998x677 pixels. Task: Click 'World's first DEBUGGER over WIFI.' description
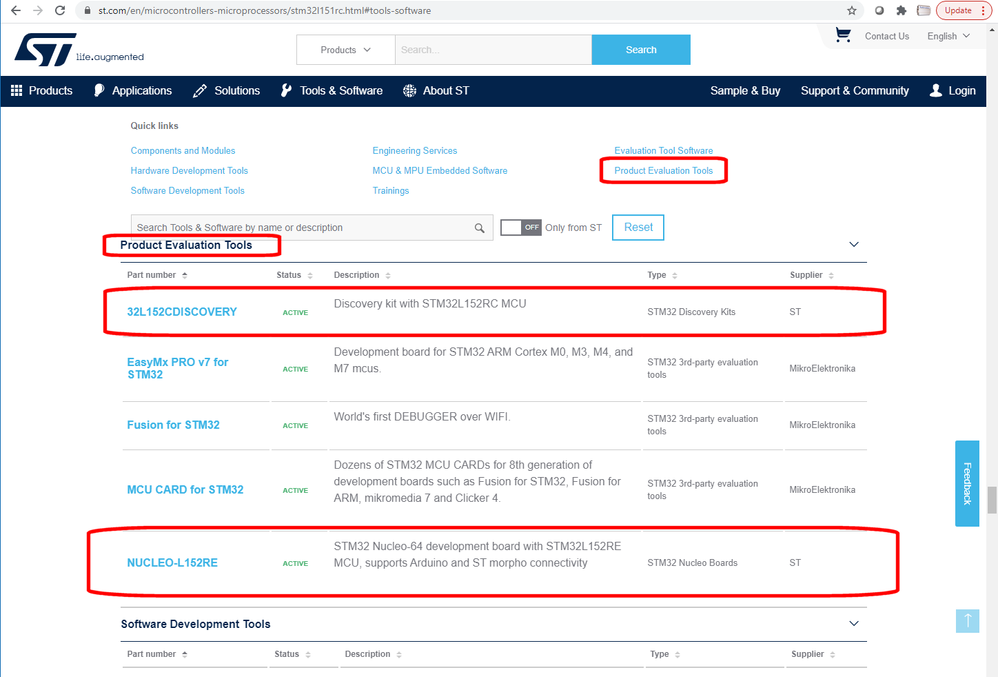422,417
